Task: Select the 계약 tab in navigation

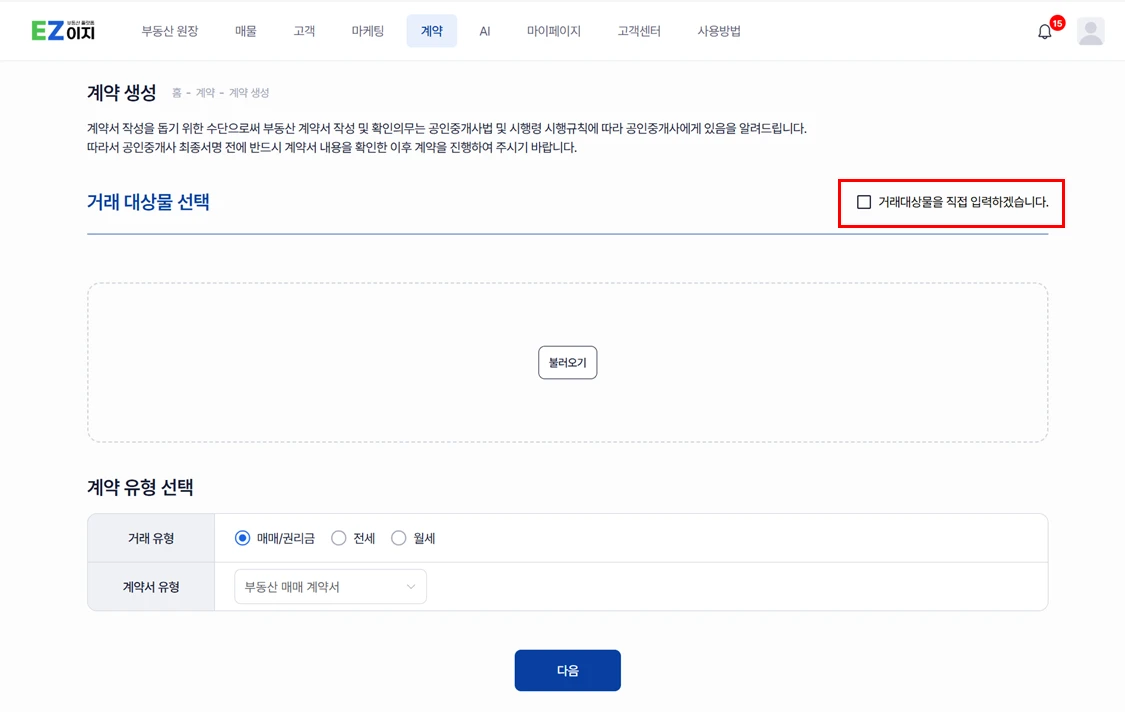Action: point(431,31)
